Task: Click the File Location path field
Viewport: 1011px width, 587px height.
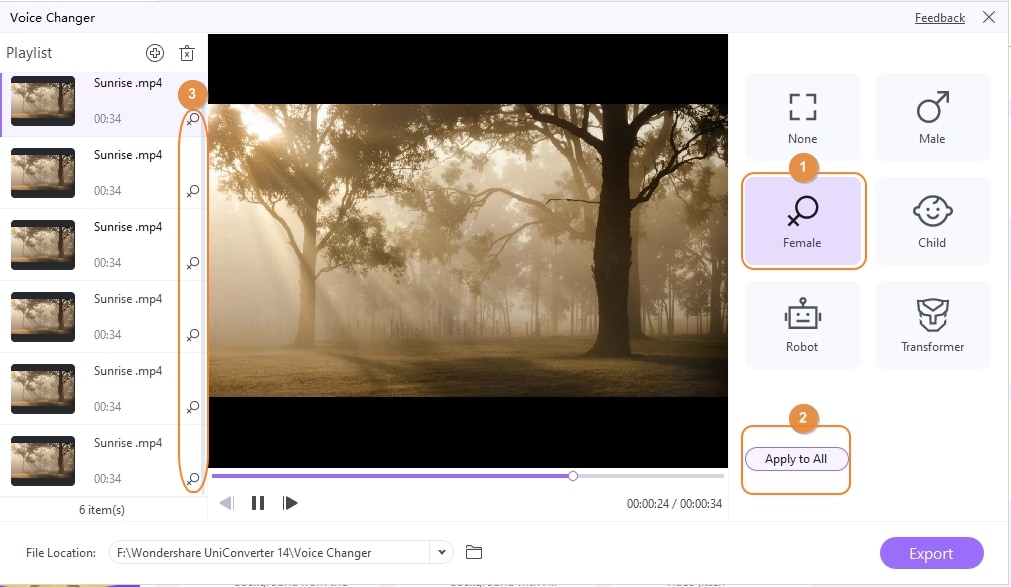Action: [270, 552]
